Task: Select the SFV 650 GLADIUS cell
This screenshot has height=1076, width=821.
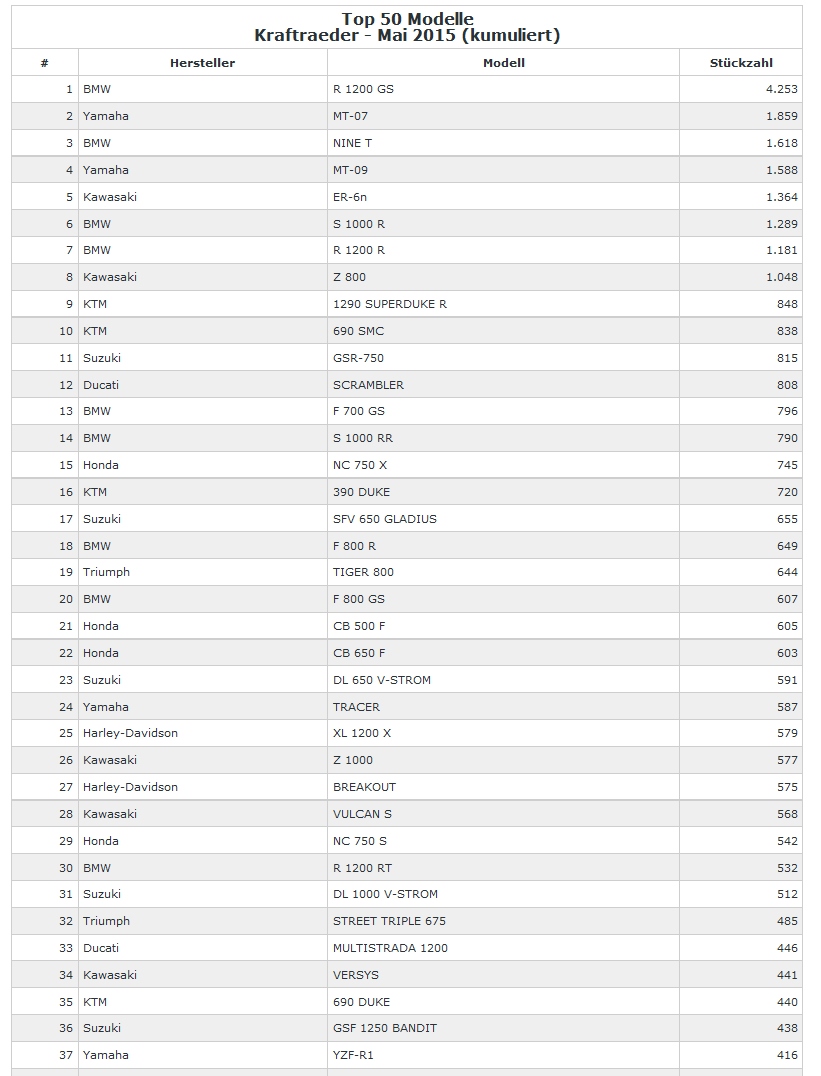Action: (384, 519)
